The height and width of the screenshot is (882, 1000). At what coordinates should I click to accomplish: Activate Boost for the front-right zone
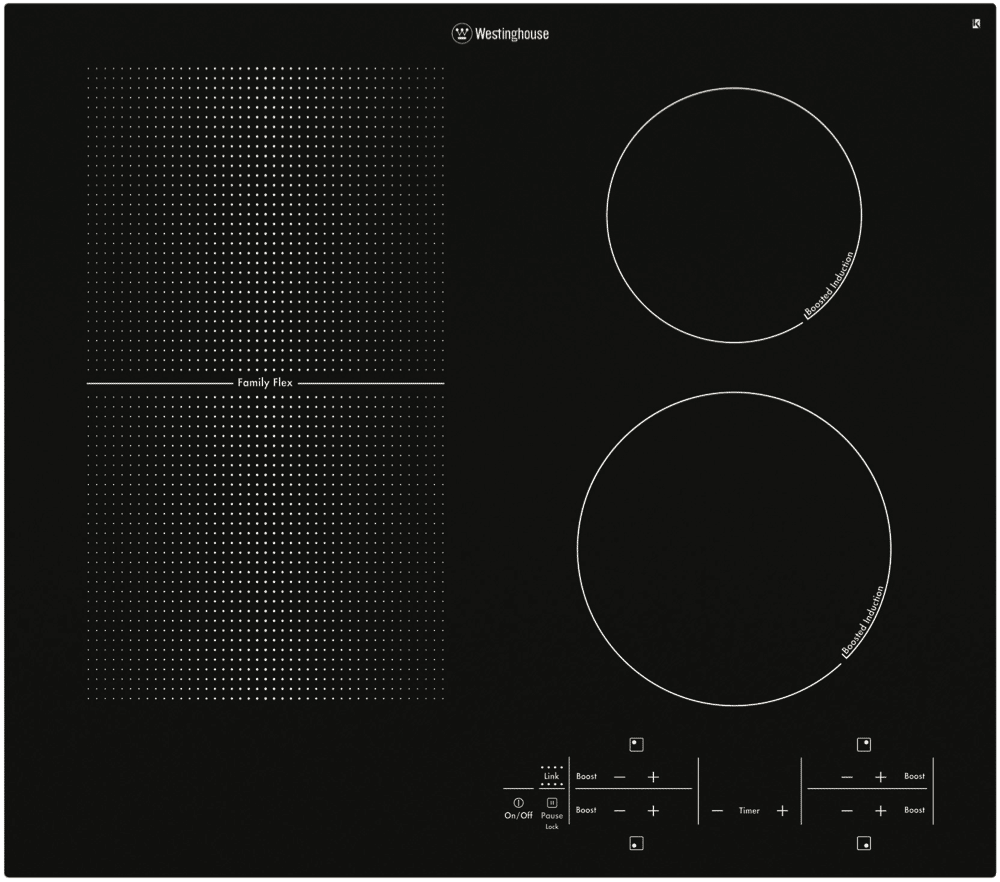(x=914, y=811)
